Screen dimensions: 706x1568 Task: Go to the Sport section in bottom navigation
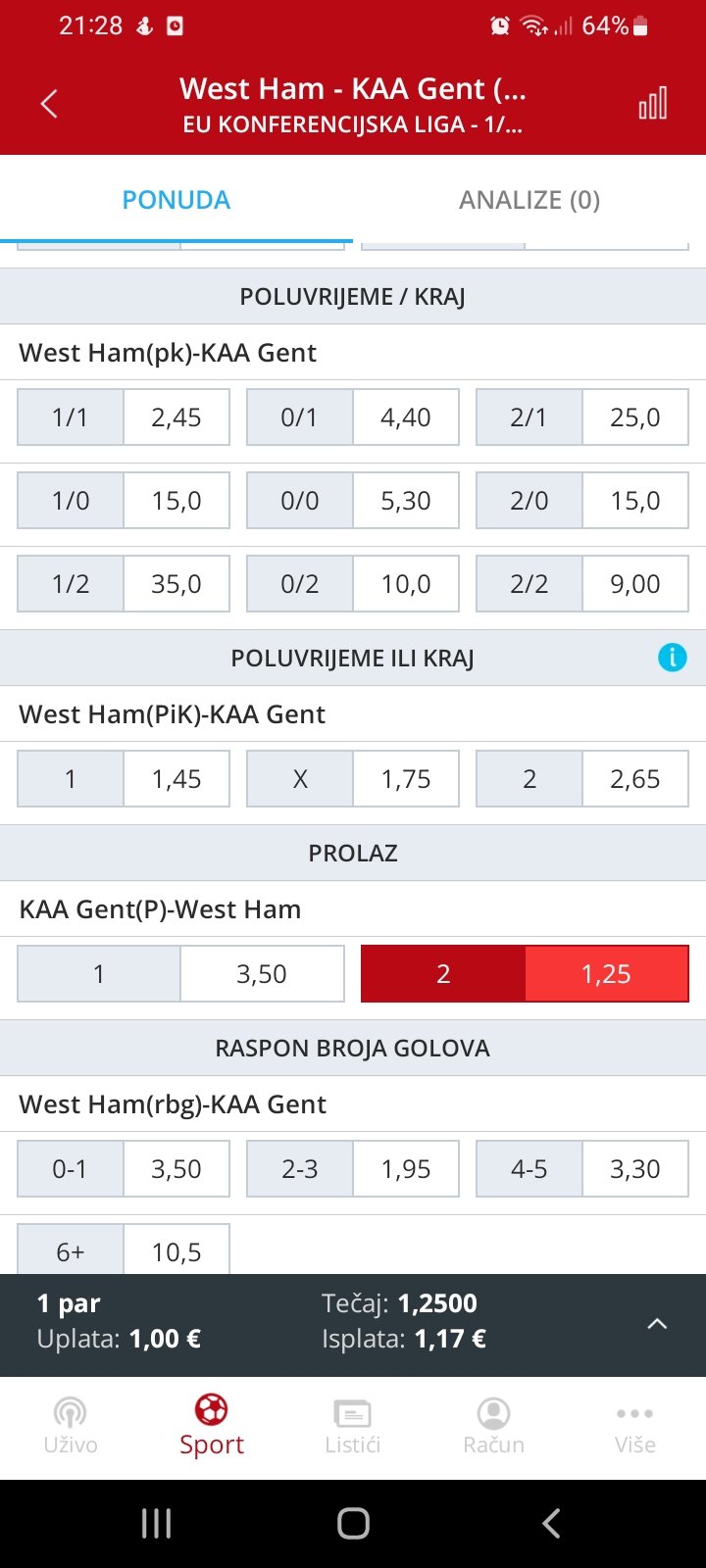[212, 1426]
